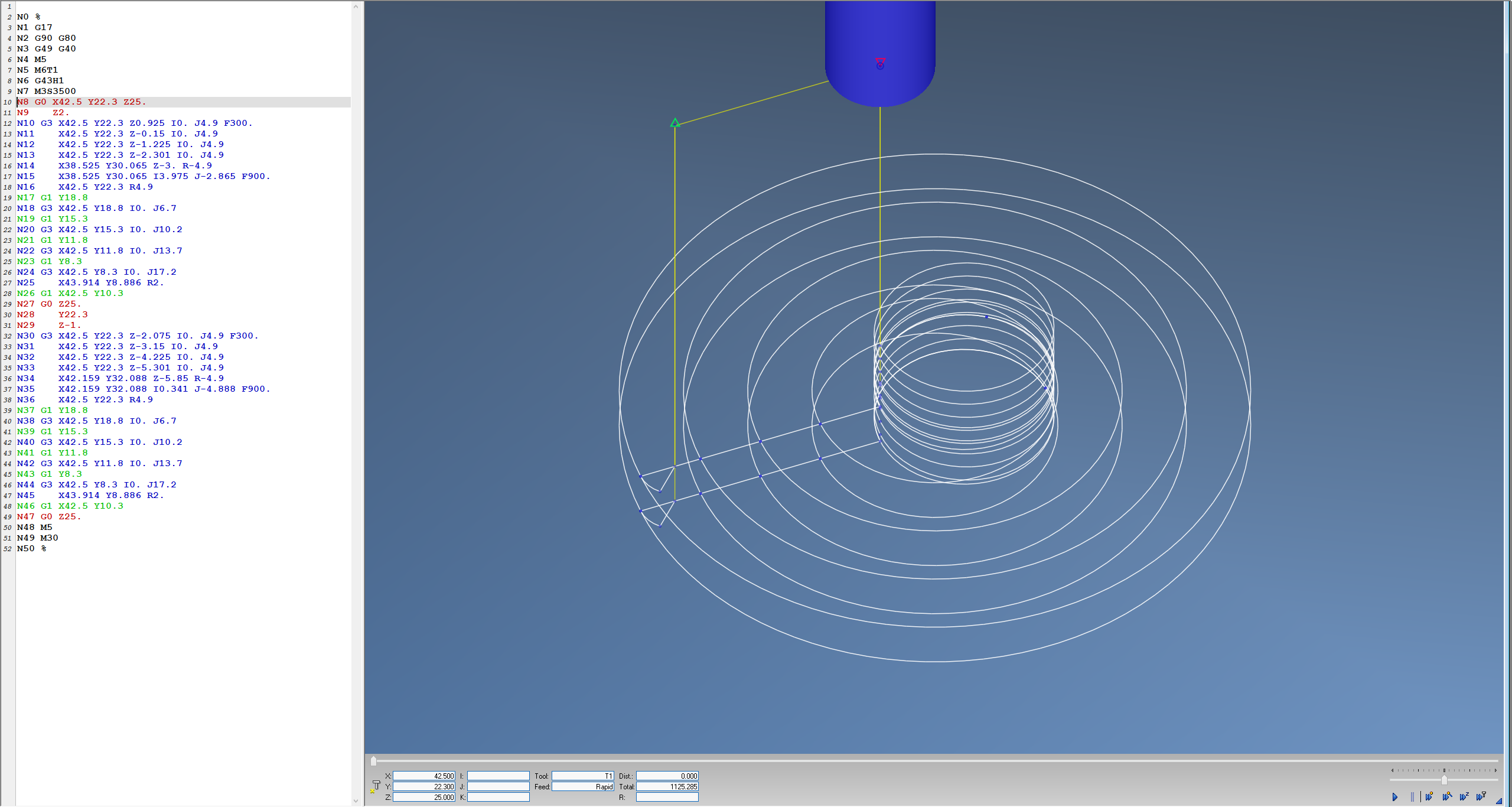Click the green start triangle in viewport
The height and width of the screenshot is (807, 1512).
point(675,123)
